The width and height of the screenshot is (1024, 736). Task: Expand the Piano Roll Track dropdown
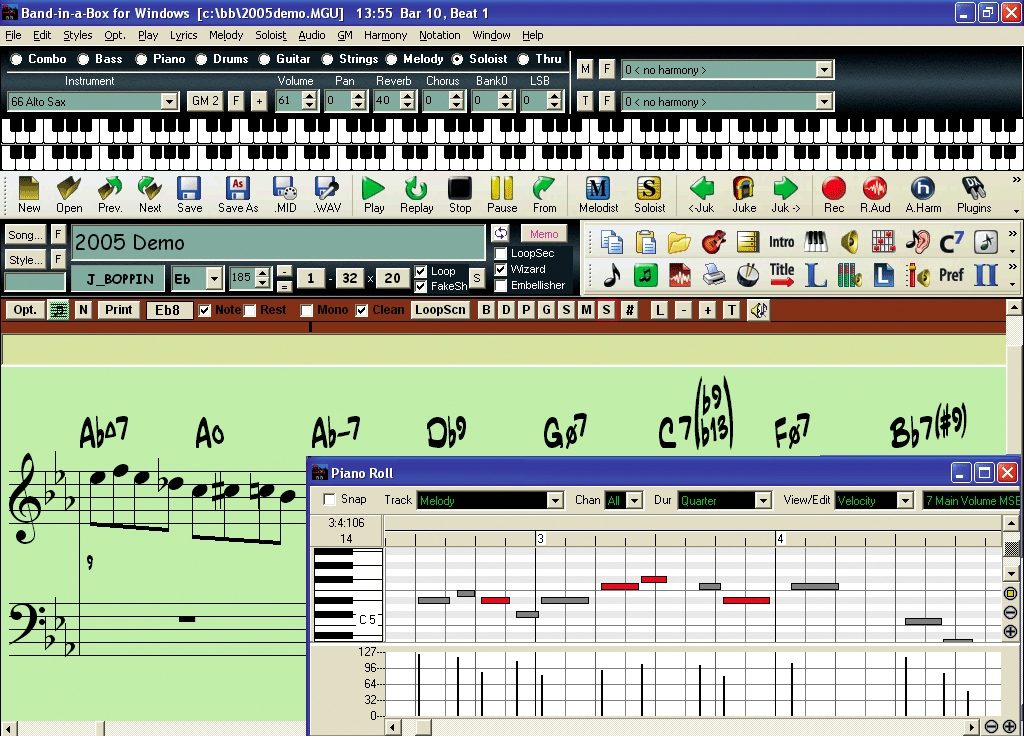(x=554, y=500)
